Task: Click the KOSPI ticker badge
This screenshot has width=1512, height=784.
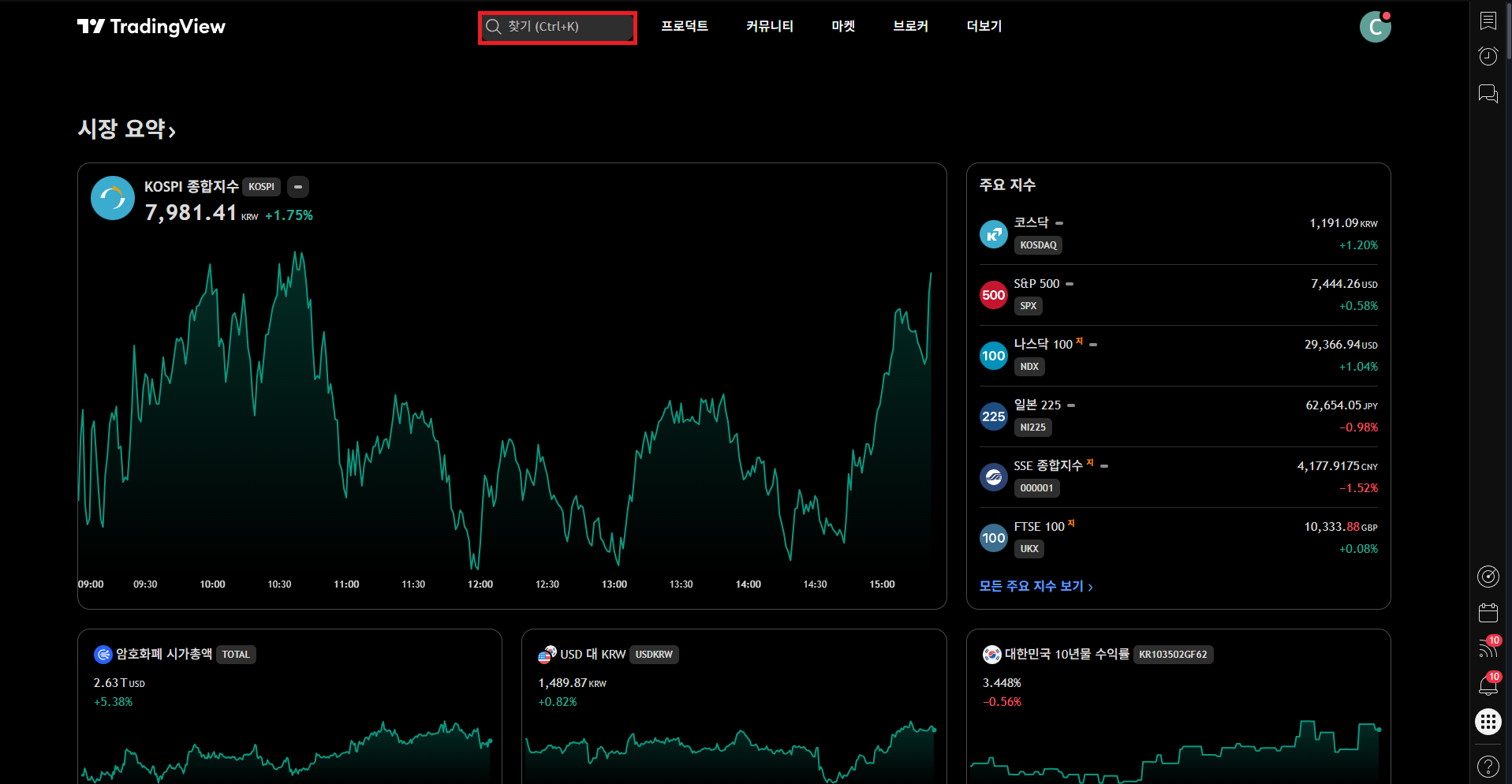Action: (261, 187)
